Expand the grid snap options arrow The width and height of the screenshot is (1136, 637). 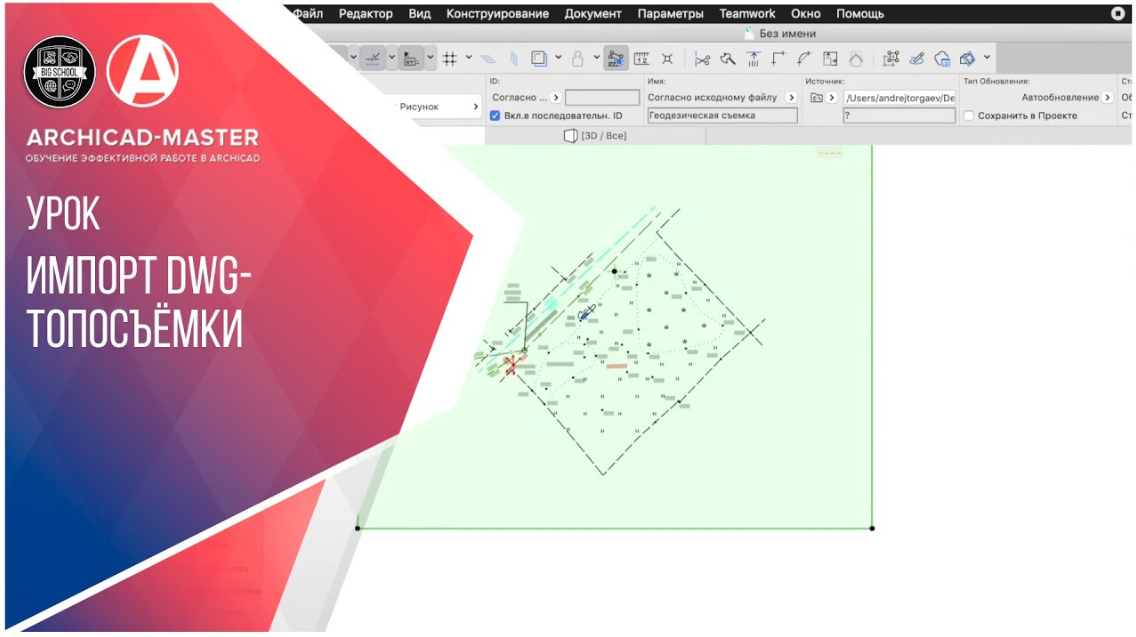pos(469,57)
